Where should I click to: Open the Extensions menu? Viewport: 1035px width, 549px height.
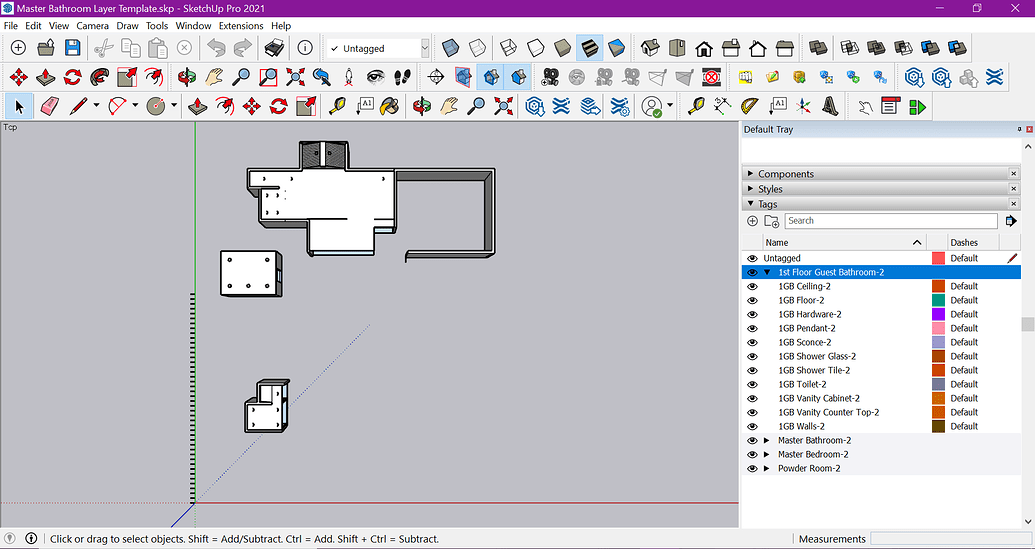[x=240, y=25]
